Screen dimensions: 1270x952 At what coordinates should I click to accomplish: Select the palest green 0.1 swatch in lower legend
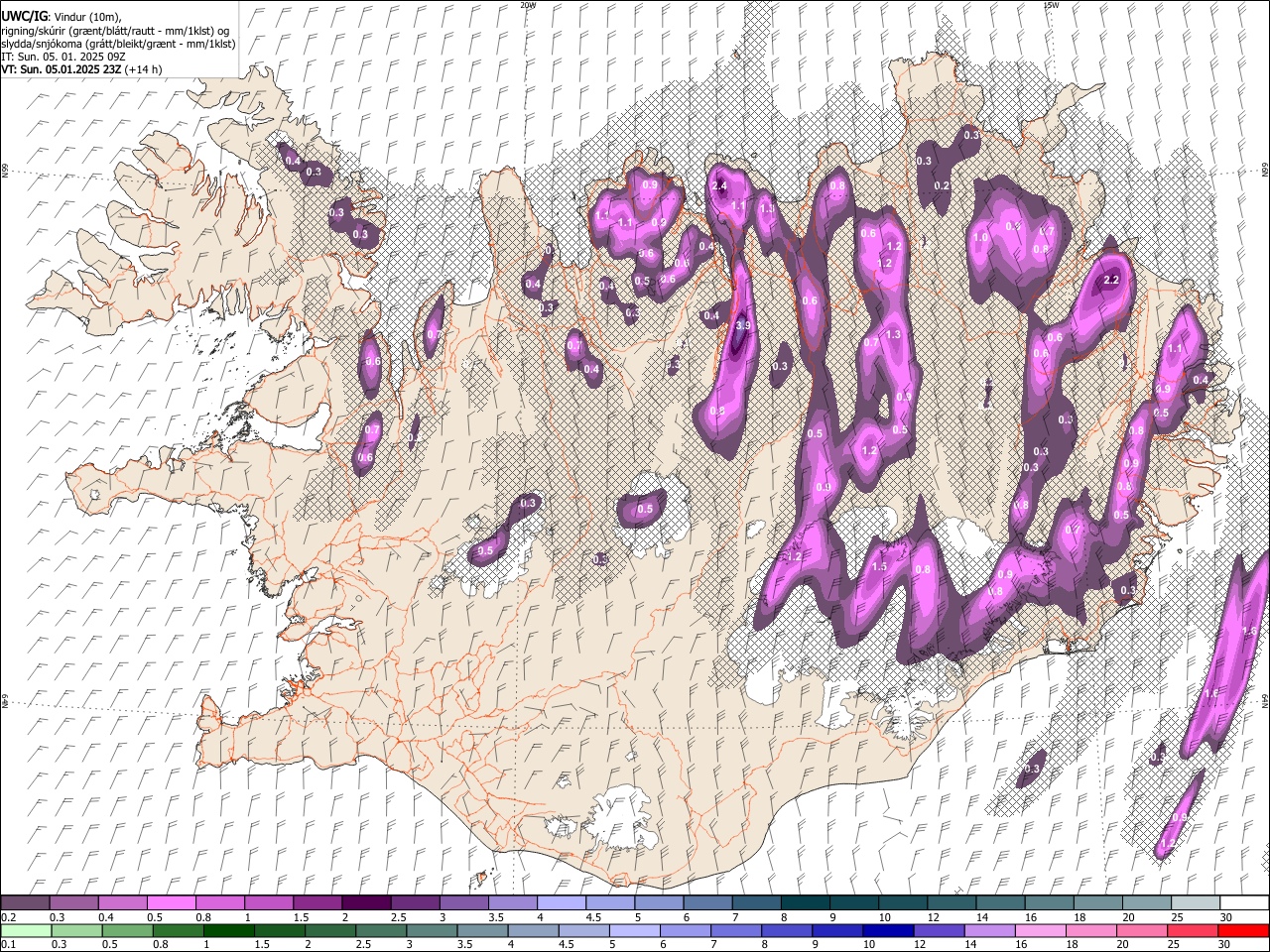point(26,930)
